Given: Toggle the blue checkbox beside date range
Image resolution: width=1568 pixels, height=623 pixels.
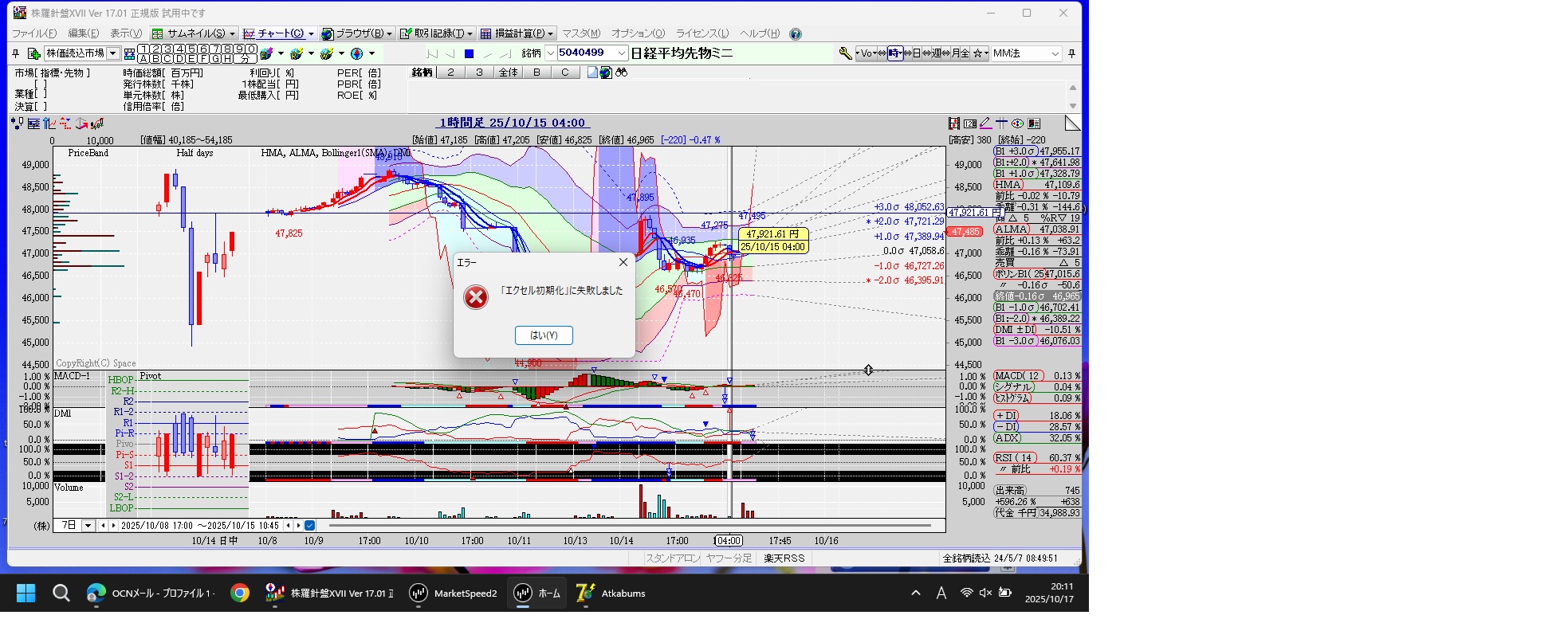Looking at the screenshot, I should point(309,526).
